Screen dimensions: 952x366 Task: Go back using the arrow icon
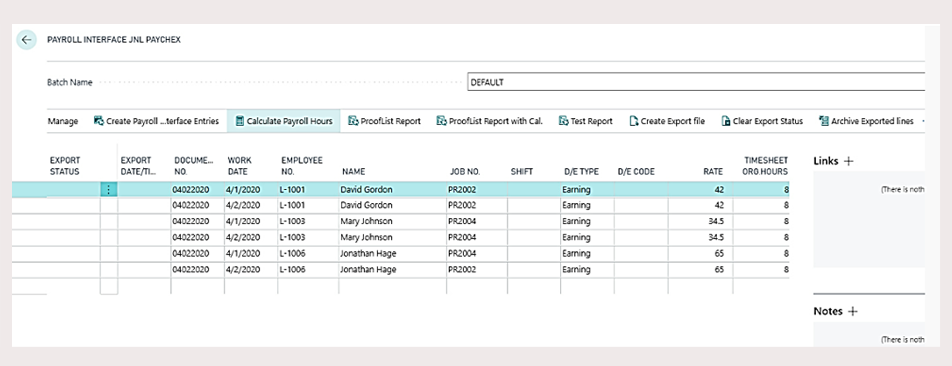point(26,40)
